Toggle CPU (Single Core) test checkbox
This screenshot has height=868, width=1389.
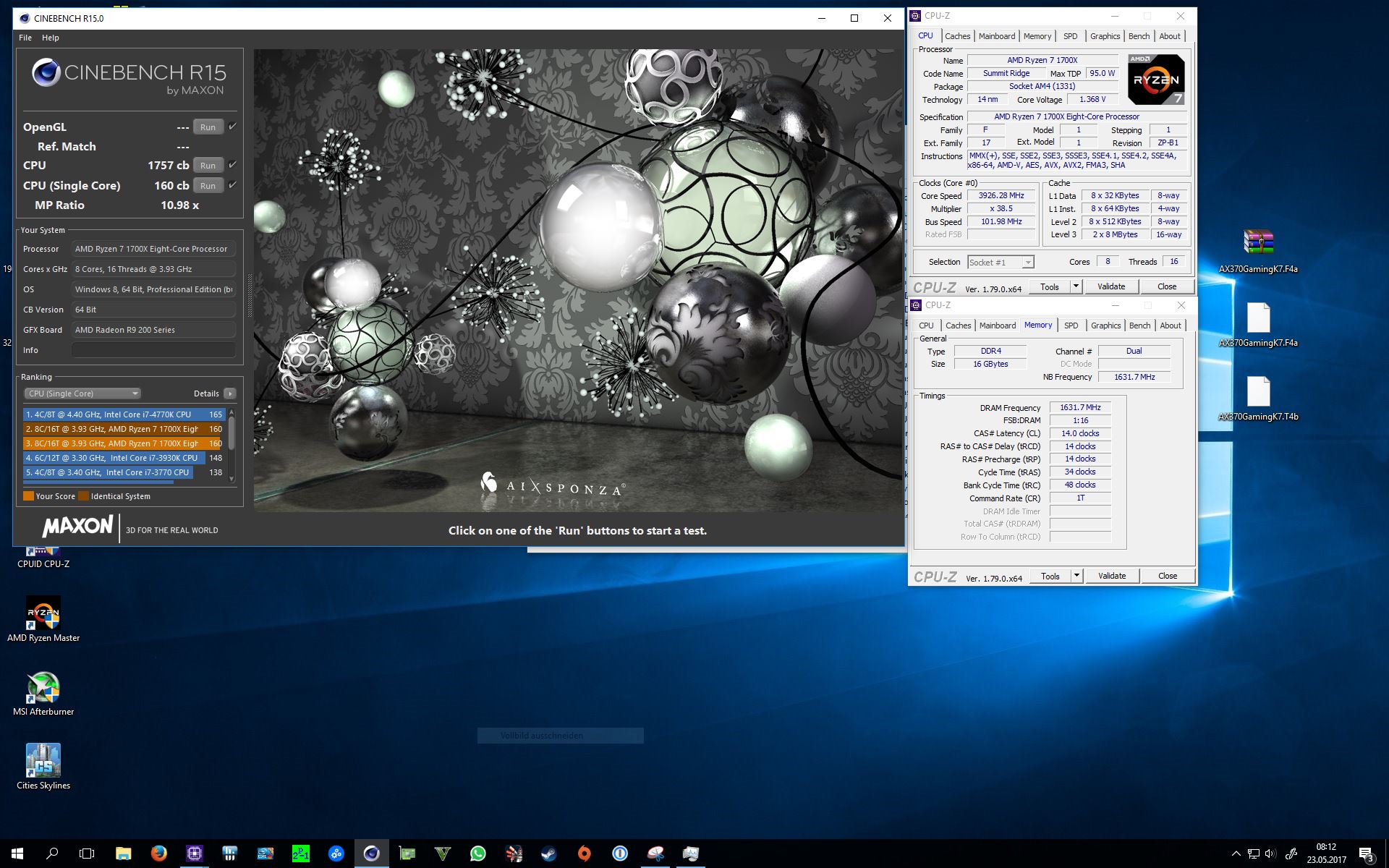(x=233, y=185)
